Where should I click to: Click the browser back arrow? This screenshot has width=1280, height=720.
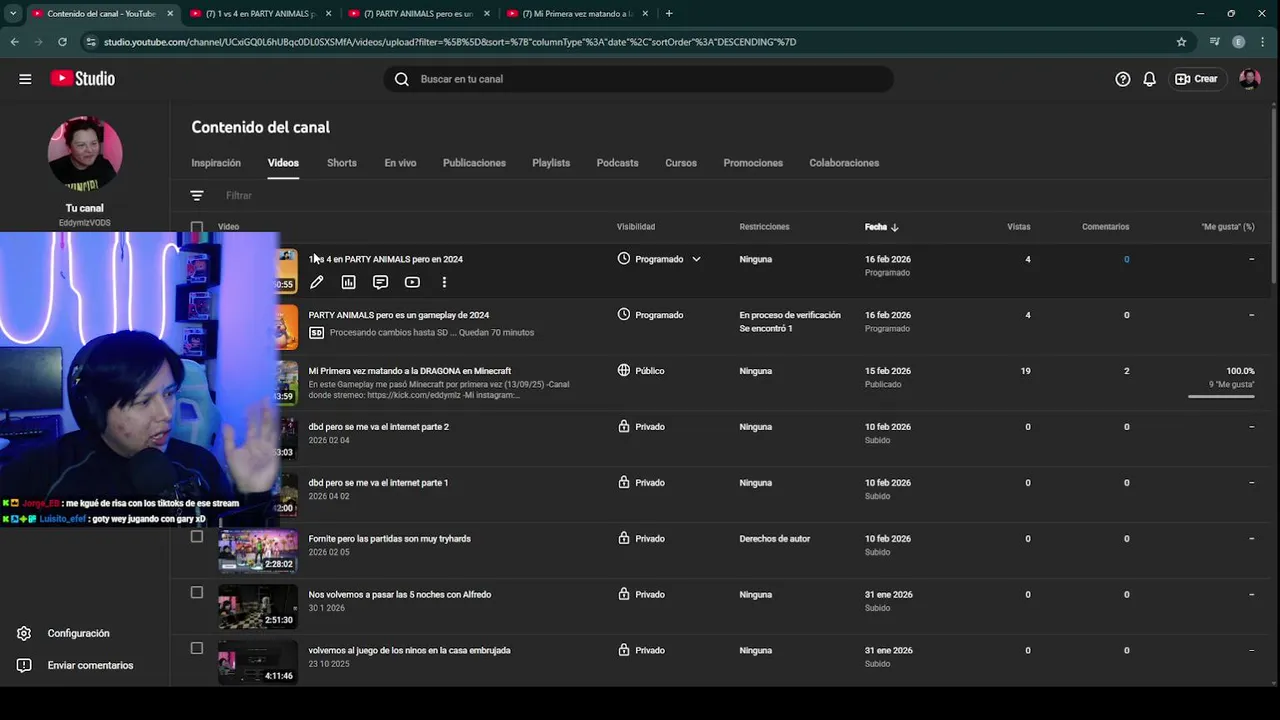point(14,42)
